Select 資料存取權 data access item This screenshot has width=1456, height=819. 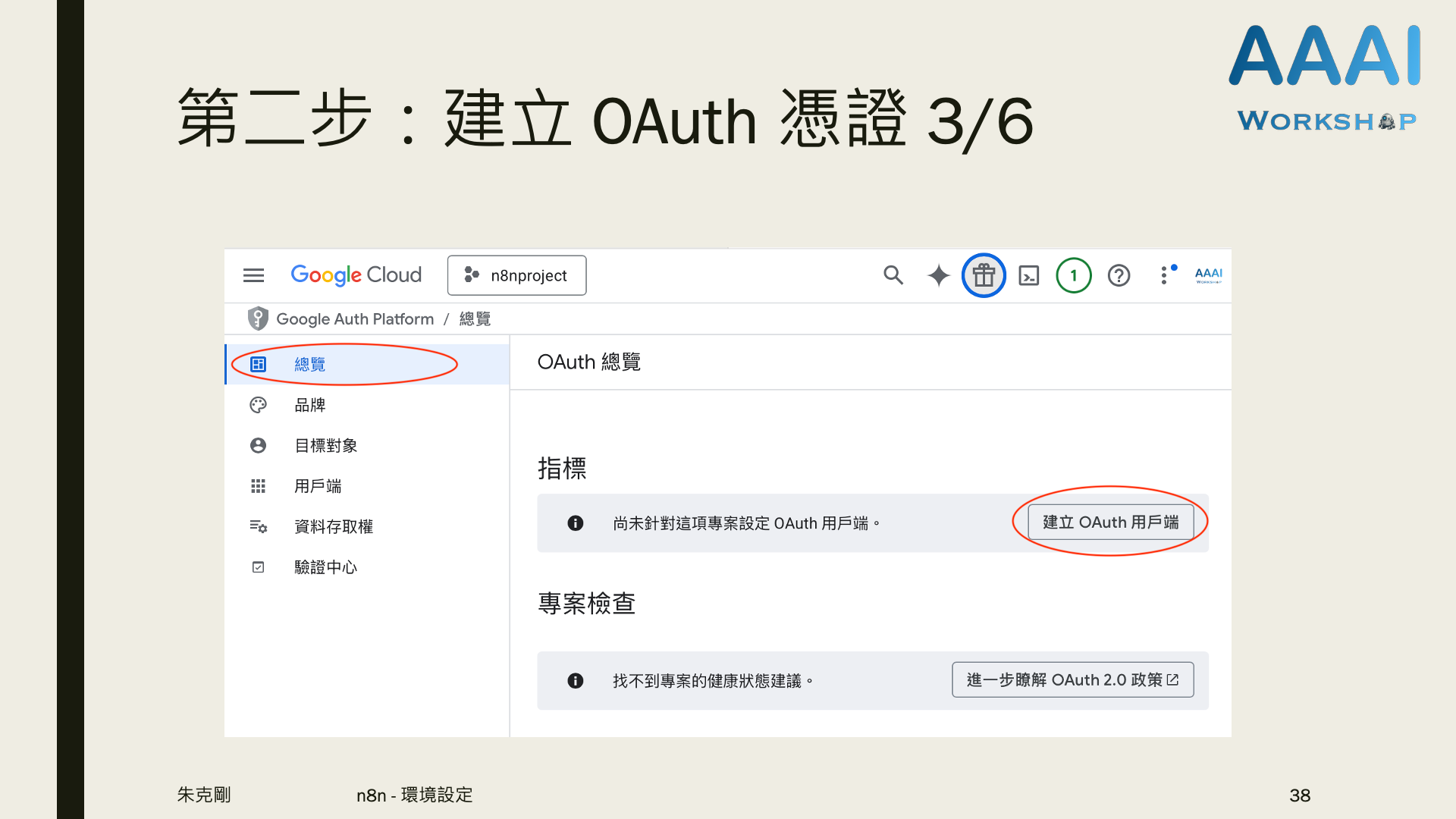tap(333, 527)
